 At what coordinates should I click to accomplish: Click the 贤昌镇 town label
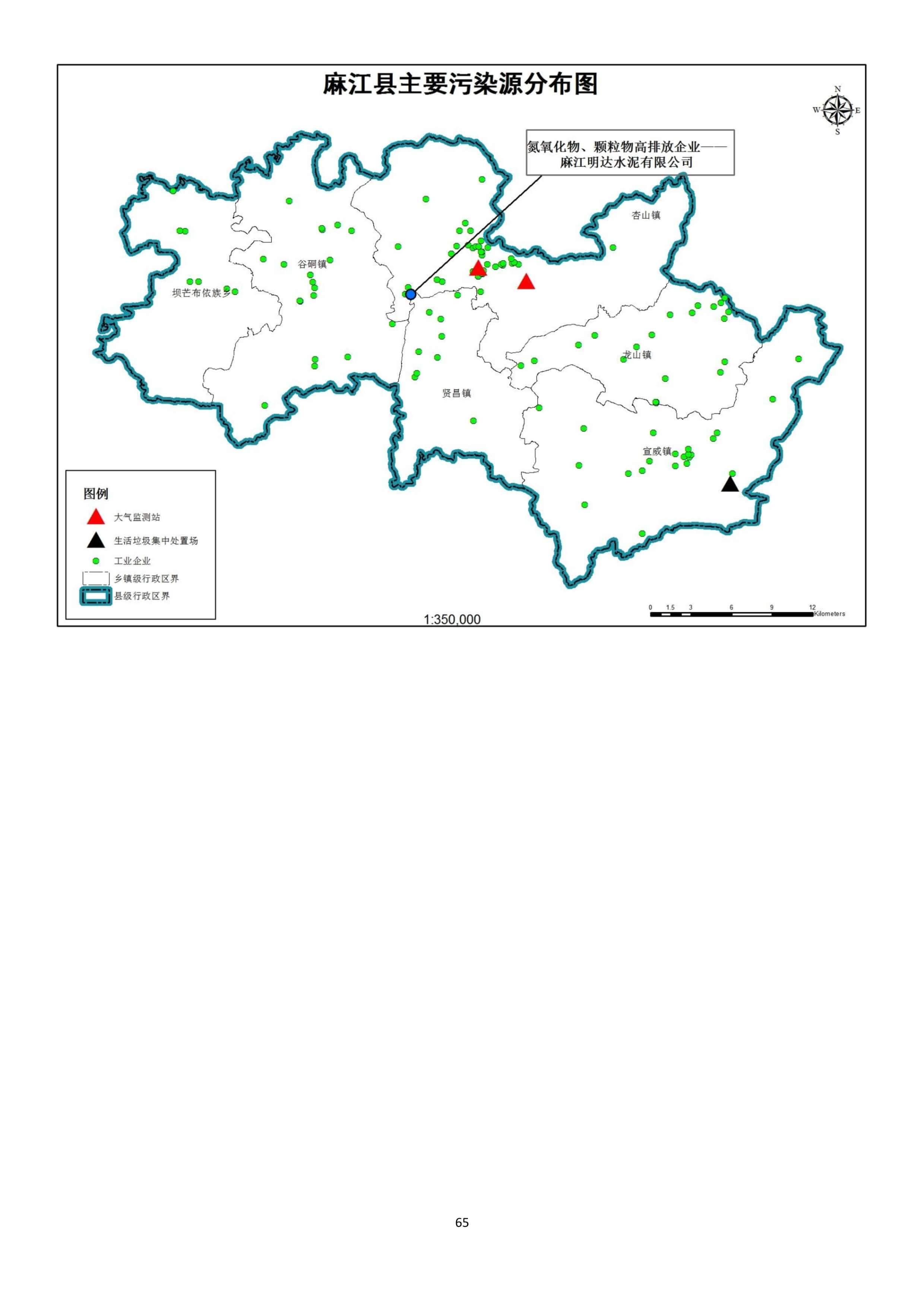[456, 393]
